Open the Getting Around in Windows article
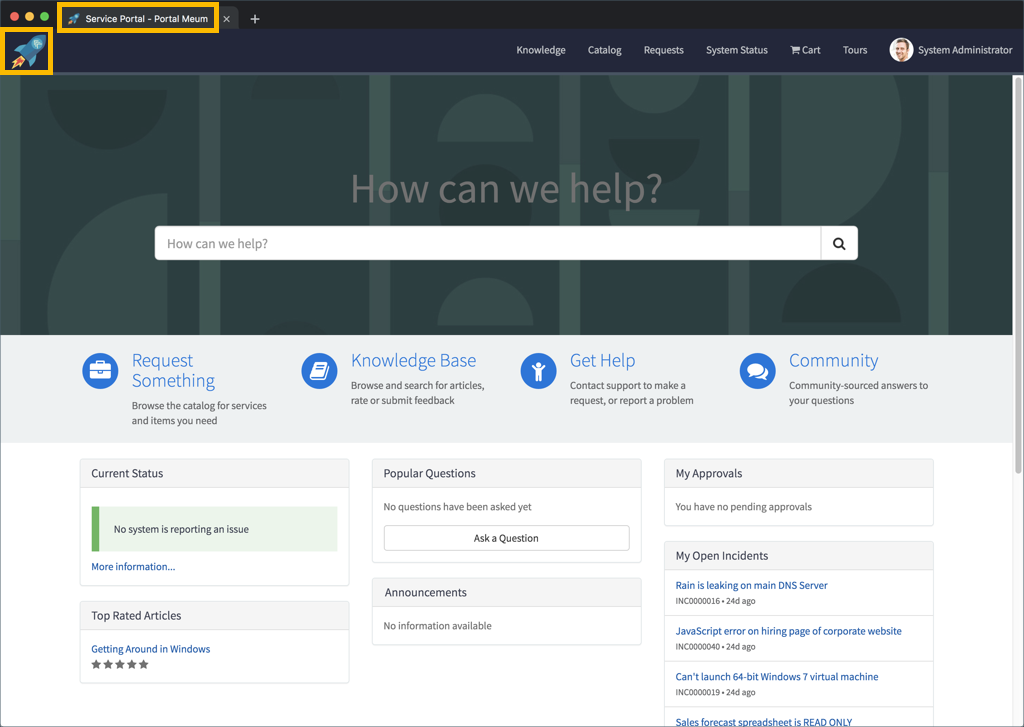 [x=150, y=648]
